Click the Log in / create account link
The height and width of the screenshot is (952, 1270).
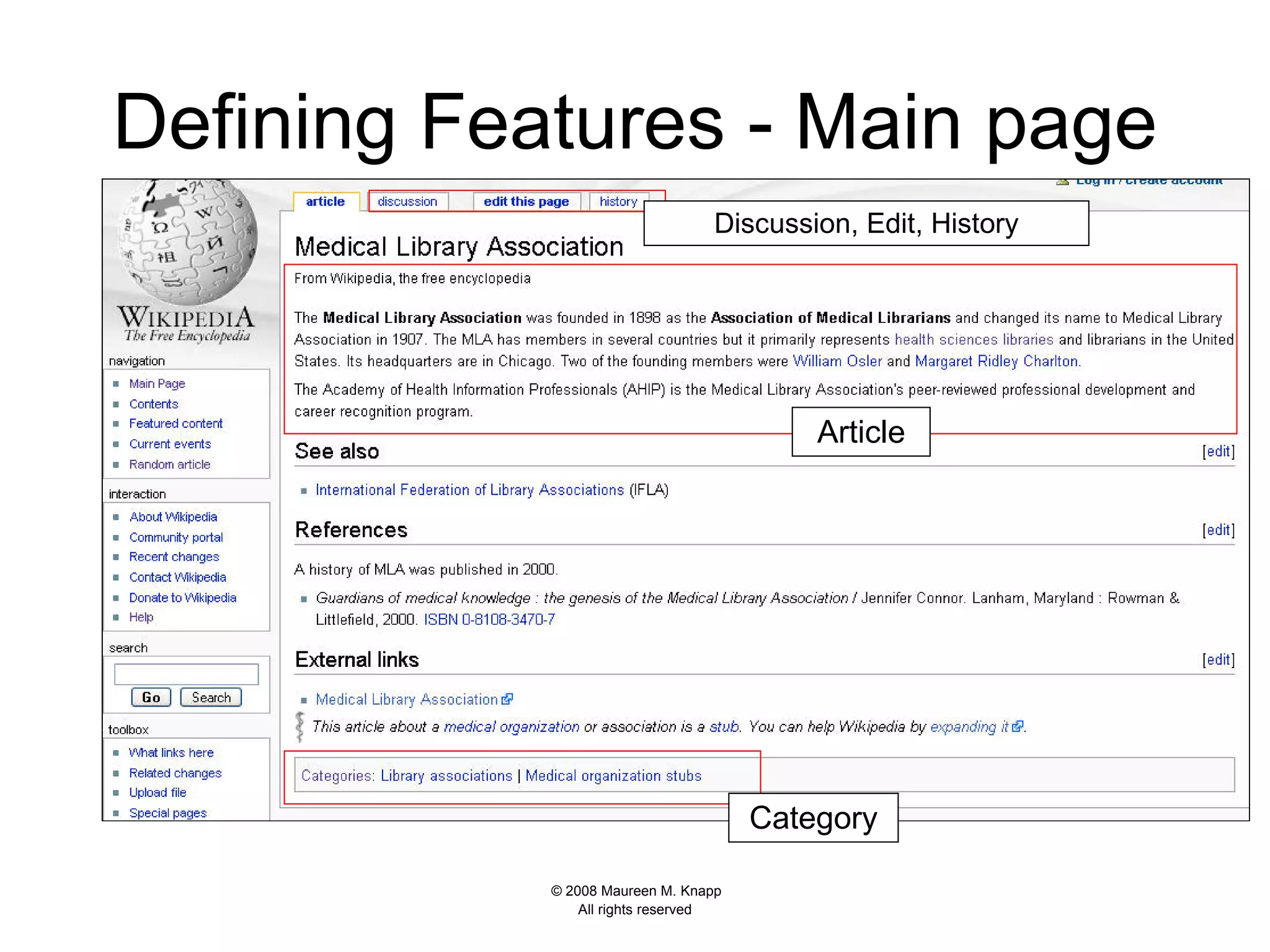tap(1149, 181)
